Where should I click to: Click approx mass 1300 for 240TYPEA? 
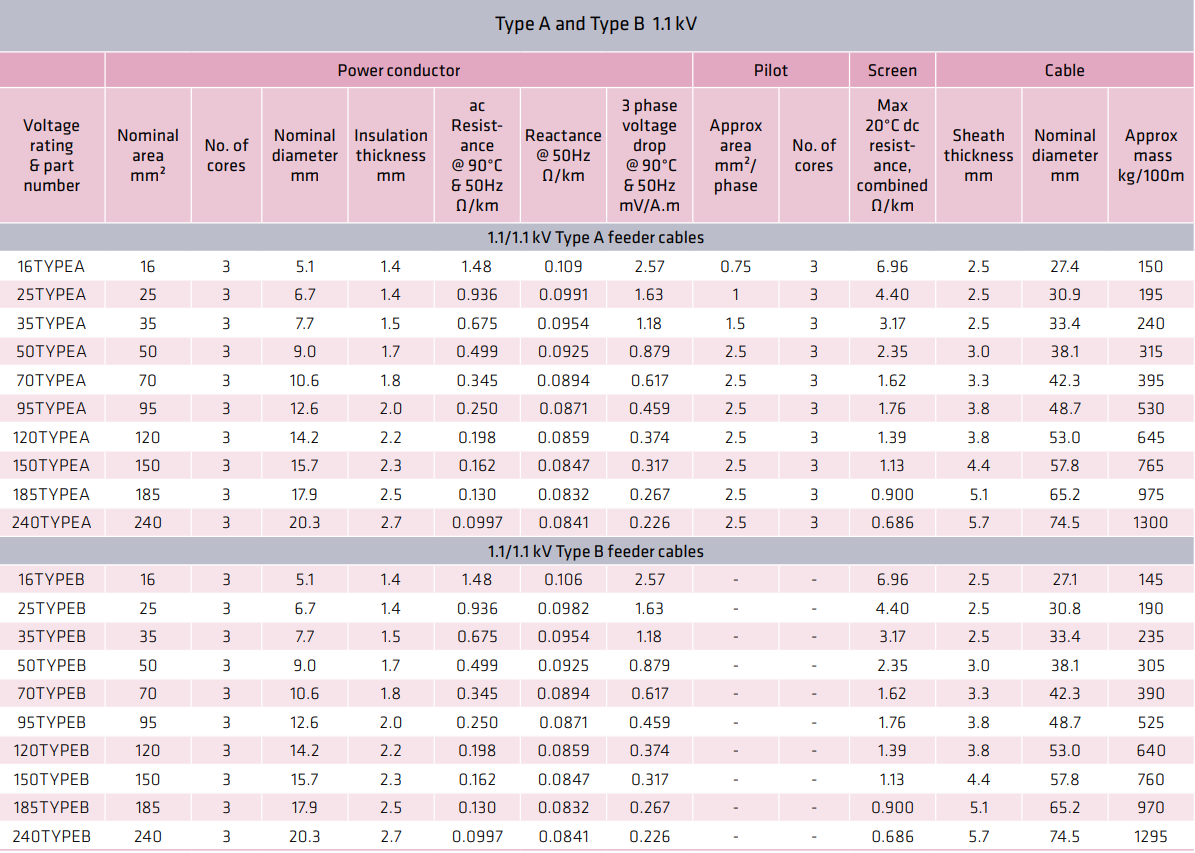[1151, 523]
